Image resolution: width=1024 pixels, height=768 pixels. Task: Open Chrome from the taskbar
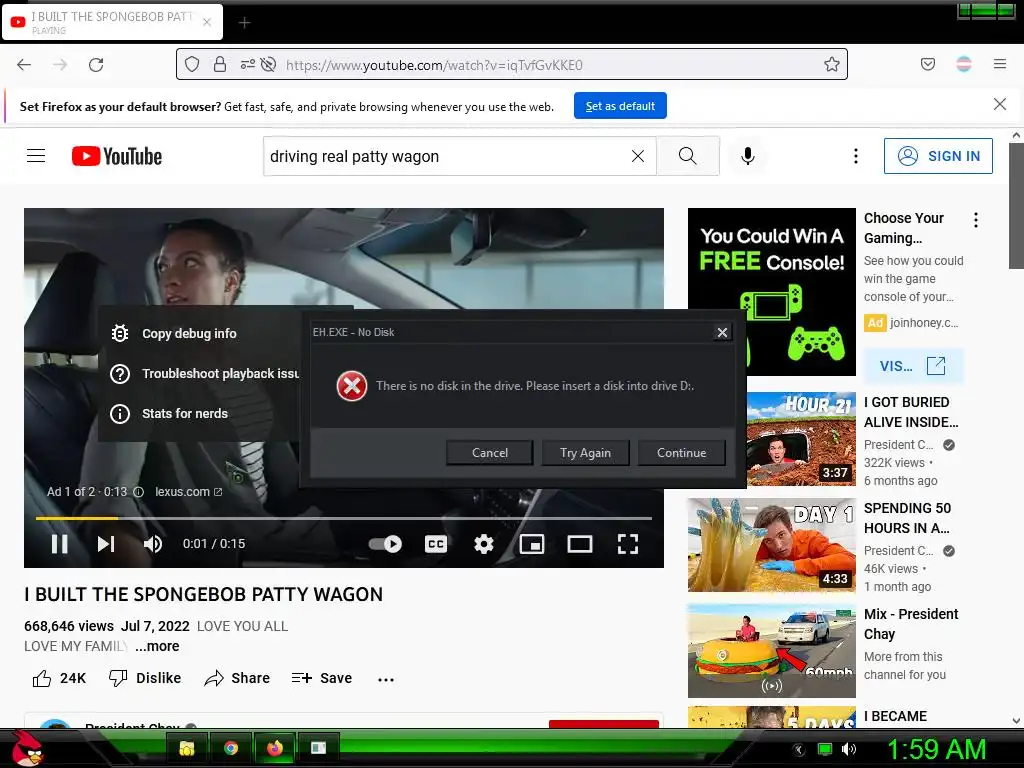point(231,748)
